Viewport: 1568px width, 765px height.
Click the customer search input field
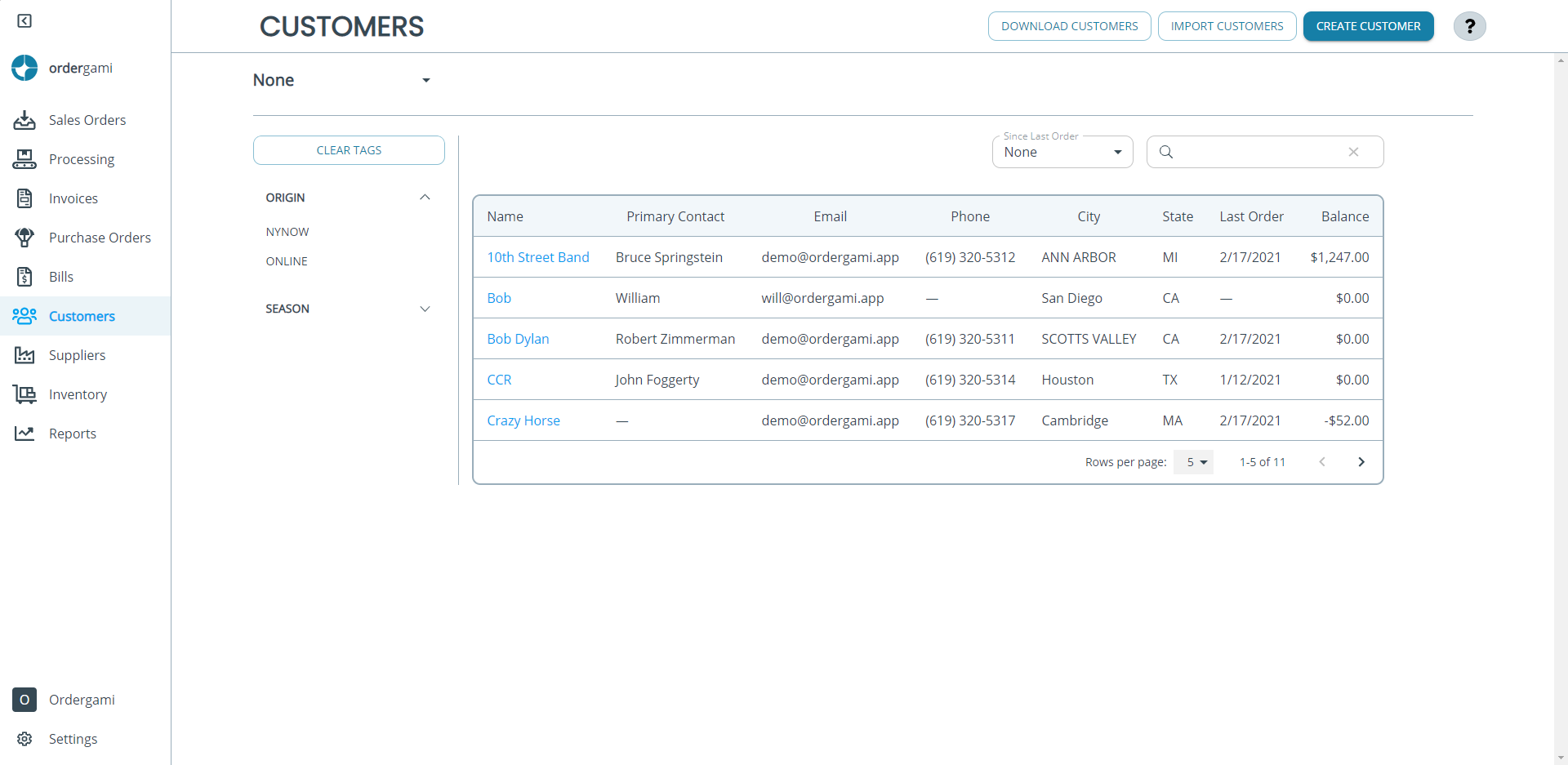coord(1264,152)
